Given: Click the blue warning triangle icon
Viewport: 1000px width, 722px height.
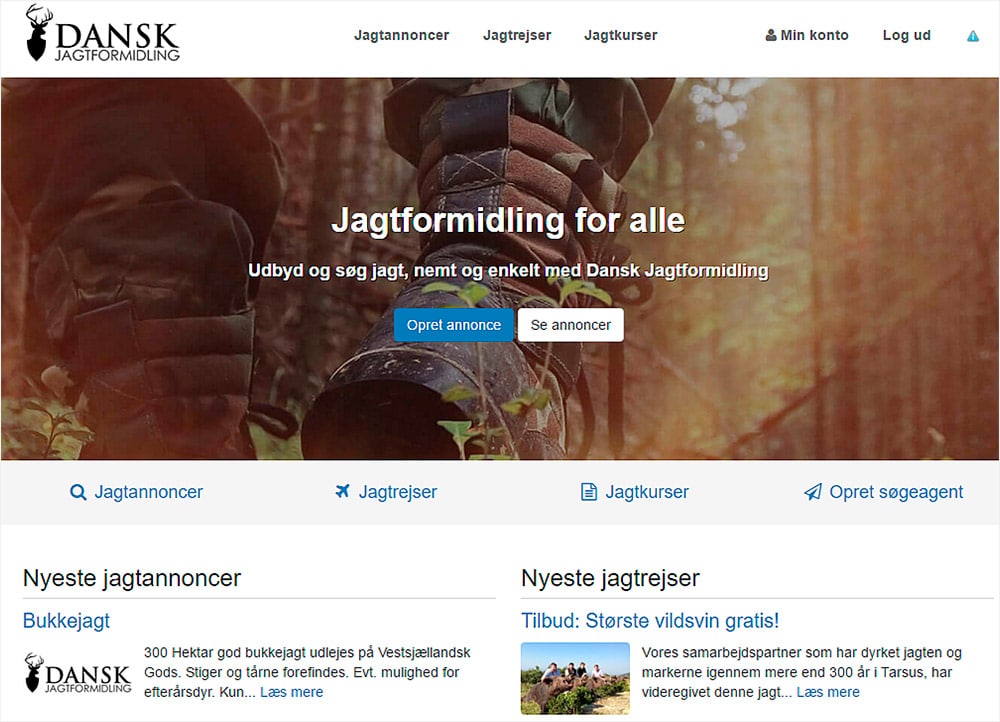Looking at the screenshot, I should click(973, 36).
